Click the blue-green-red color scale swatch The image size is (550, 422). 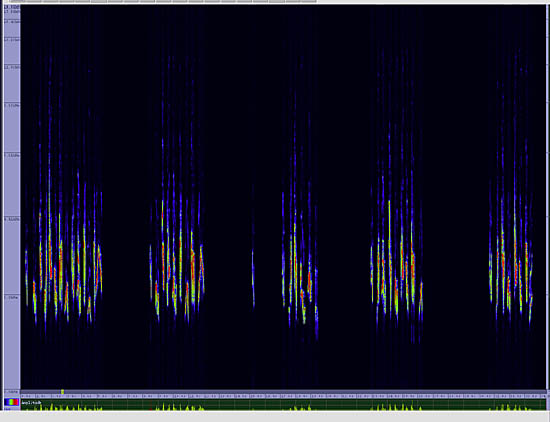[x=11, y=402]
